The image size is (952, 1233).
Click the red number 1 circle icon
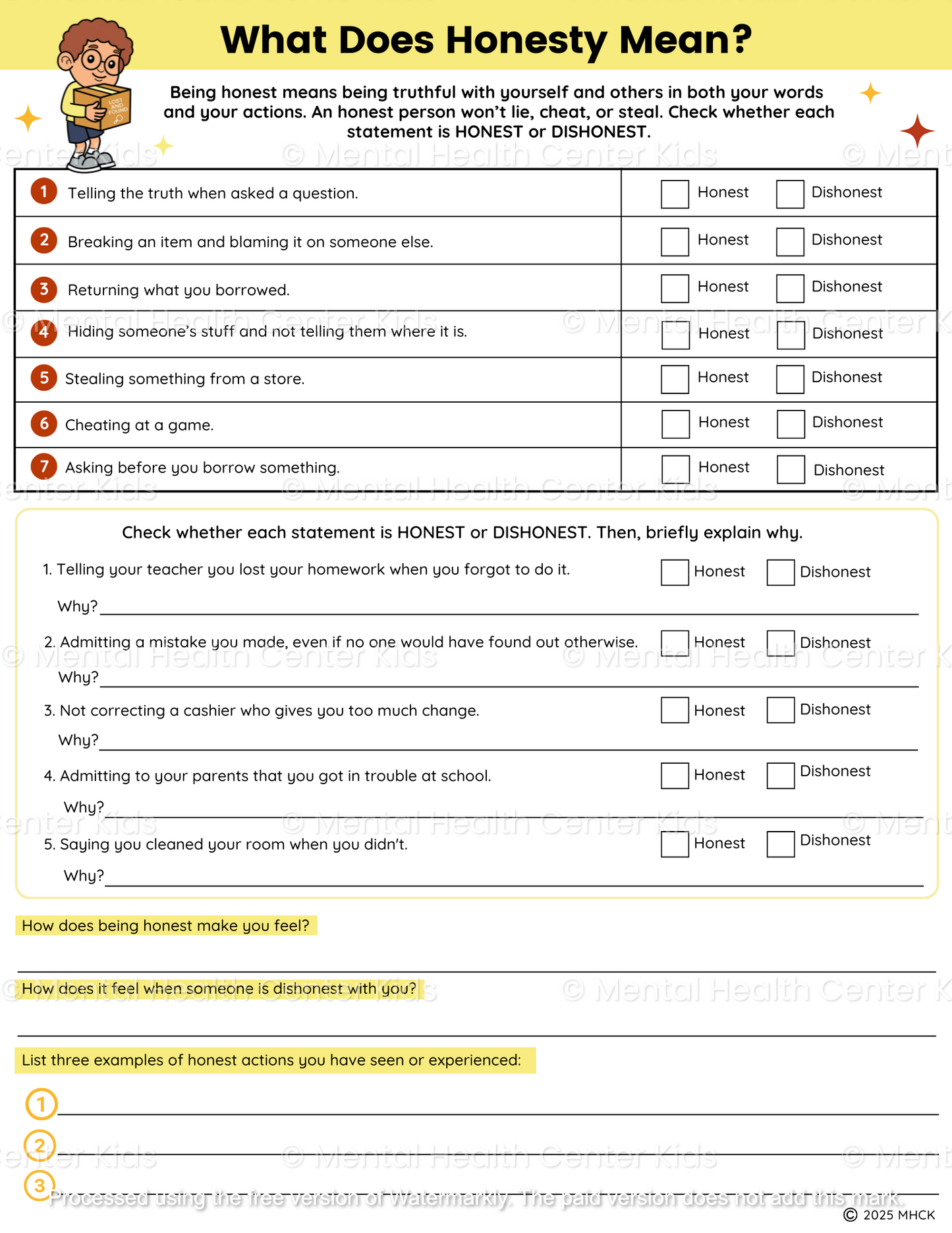pos(44,192)
